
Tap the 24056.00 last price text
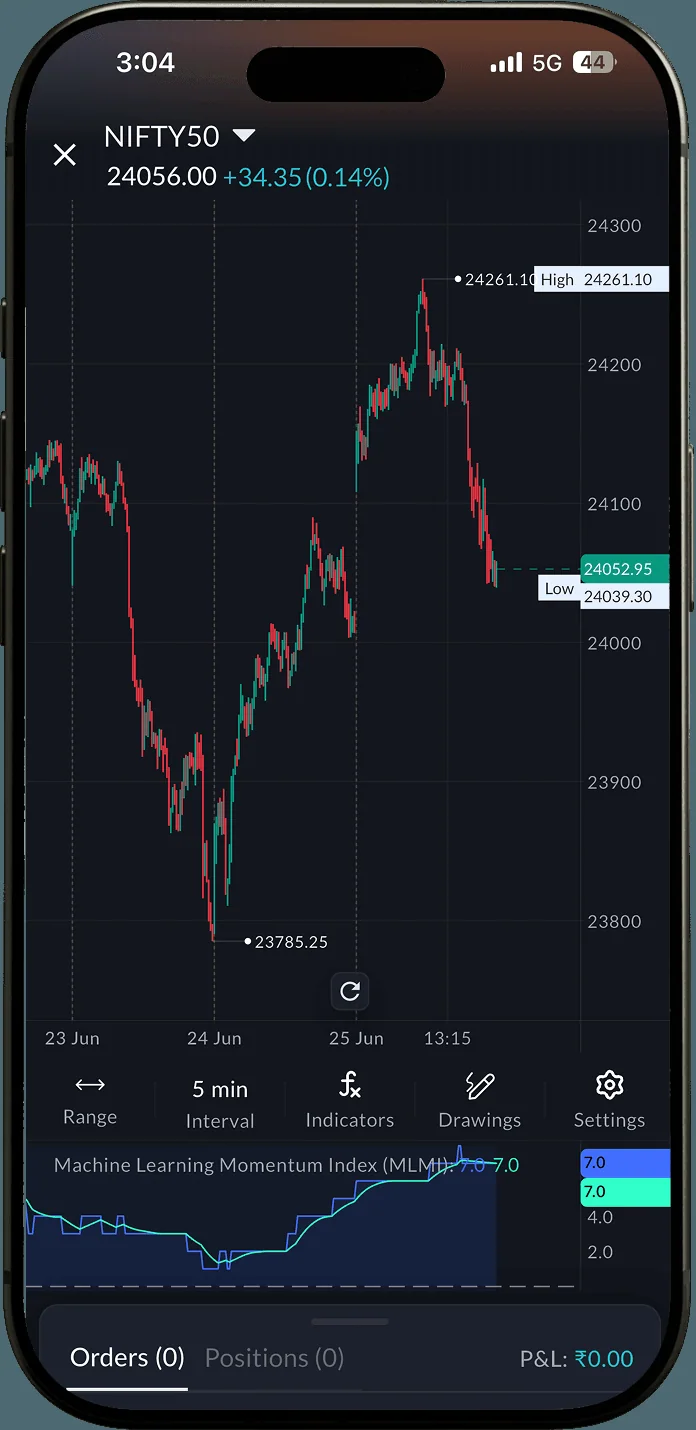pyautogui.click(x=162, y=177)
